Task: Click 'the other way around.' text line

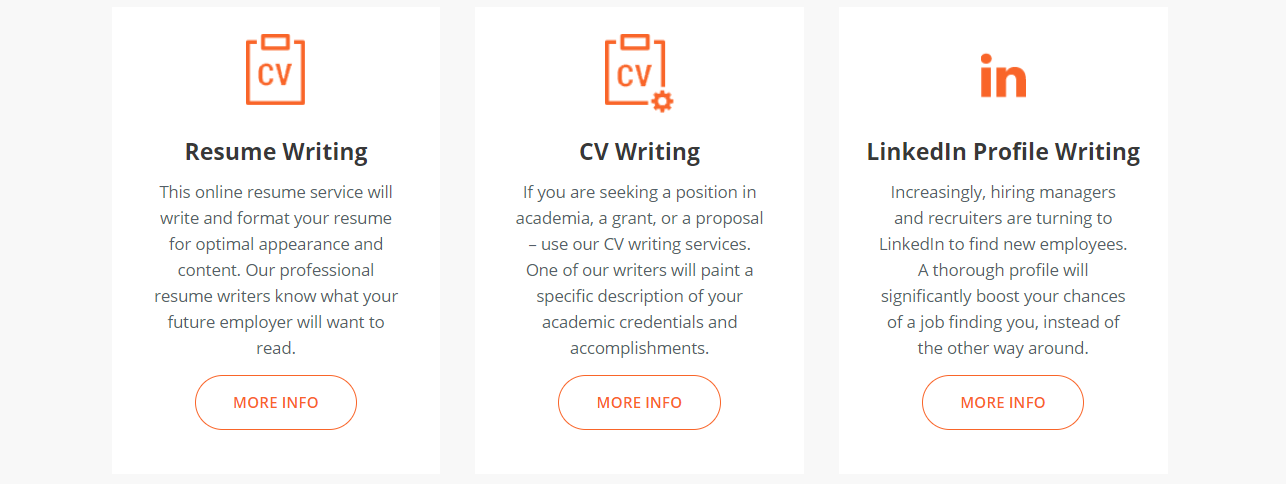Action: (1003, 348)
